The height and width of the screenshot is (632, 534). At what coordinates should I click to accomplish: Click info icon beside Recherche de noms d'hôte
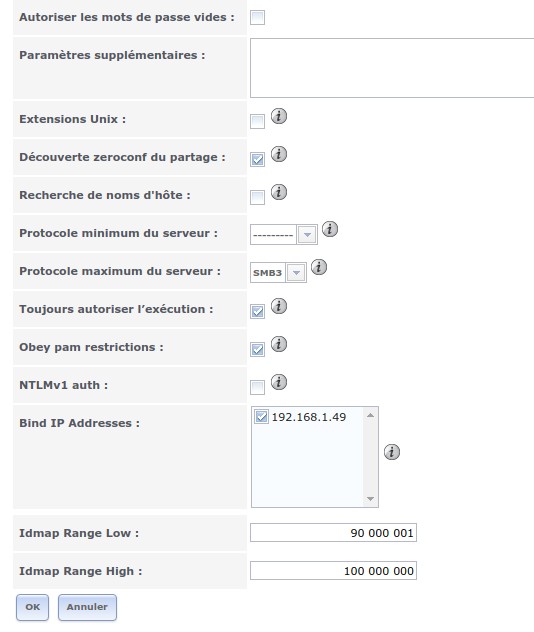(x=279, y=192)
